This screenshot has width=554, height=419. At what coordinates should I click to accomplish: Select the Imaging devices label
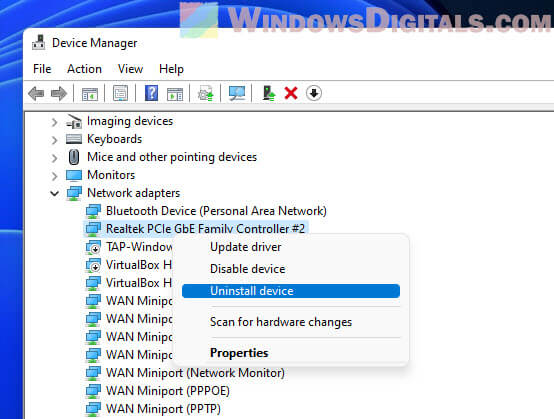pyautogui.click(x=130, y=122)
